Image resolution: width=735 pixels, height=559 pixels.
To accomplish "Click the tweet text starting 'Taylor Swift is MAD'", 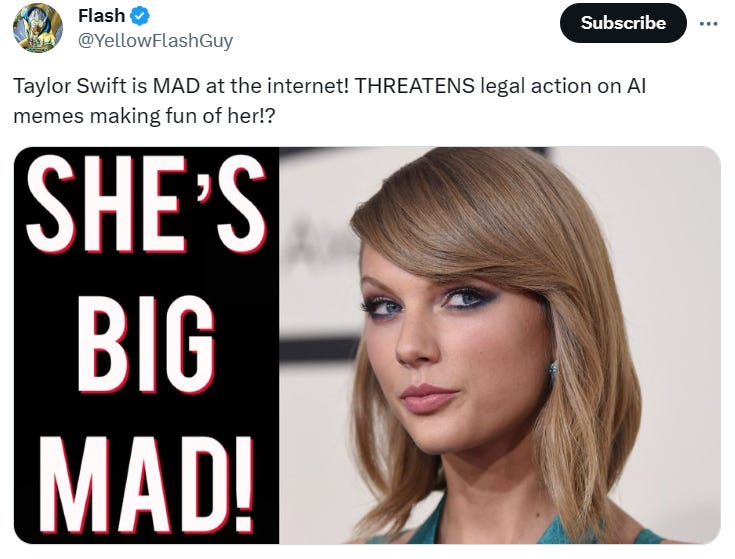I will [330, 101].
